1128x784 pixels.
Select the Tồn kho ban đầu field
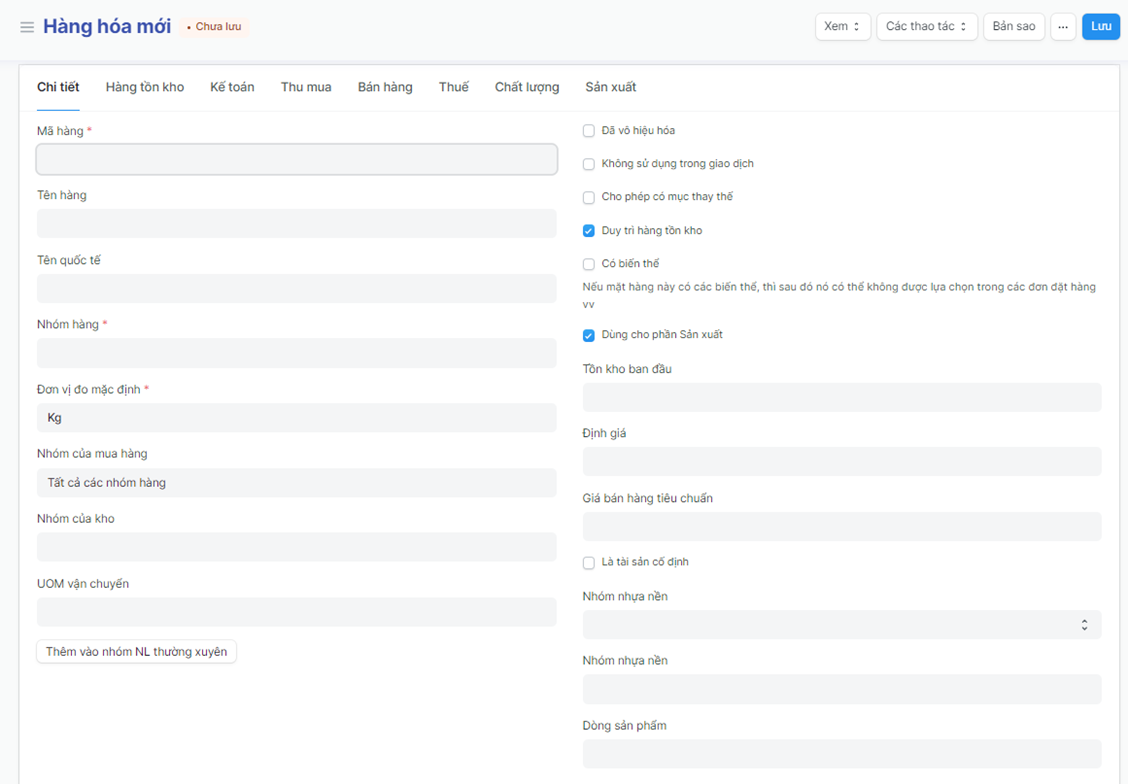[841, 397]
